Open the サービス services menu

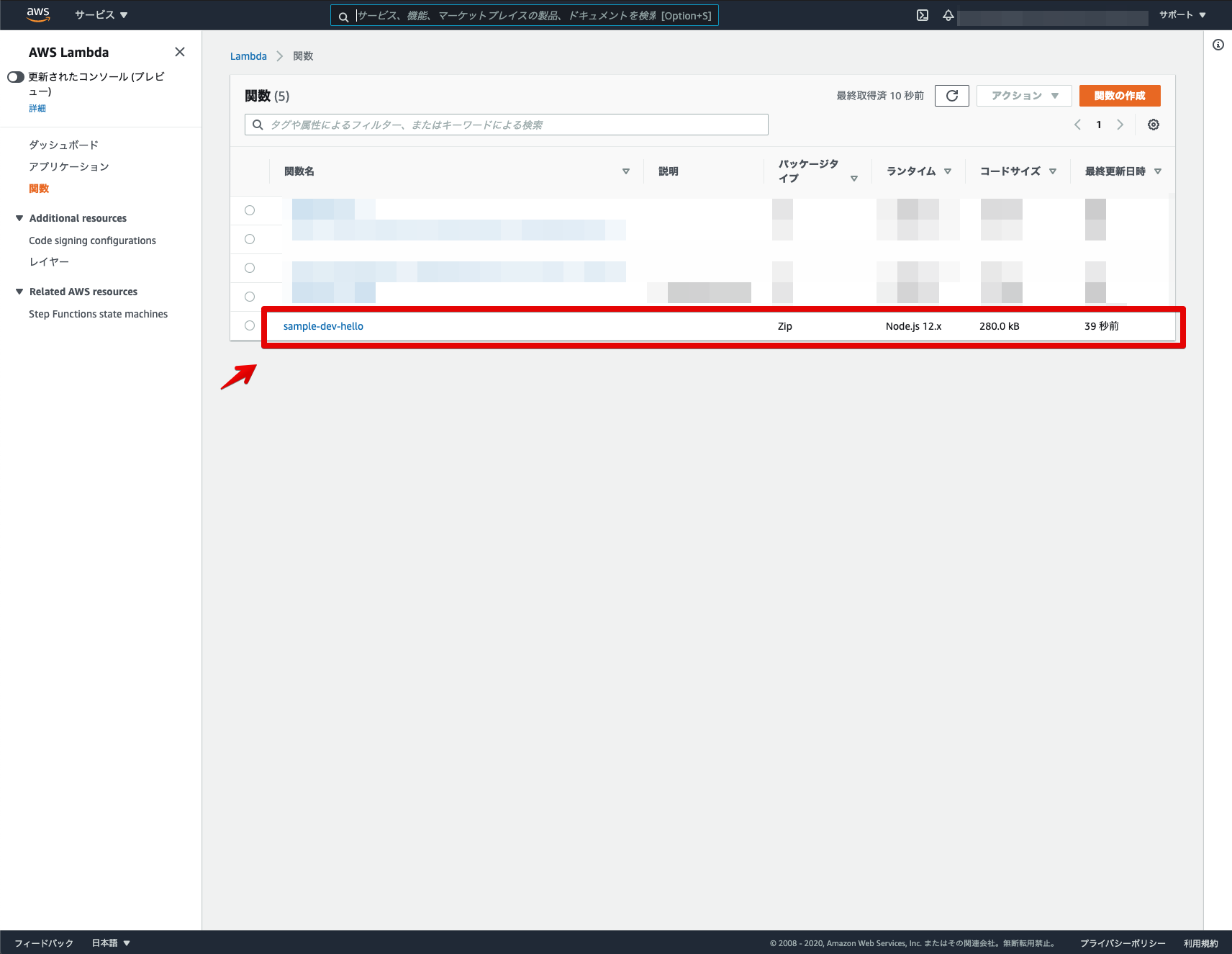tap(101, 14)
